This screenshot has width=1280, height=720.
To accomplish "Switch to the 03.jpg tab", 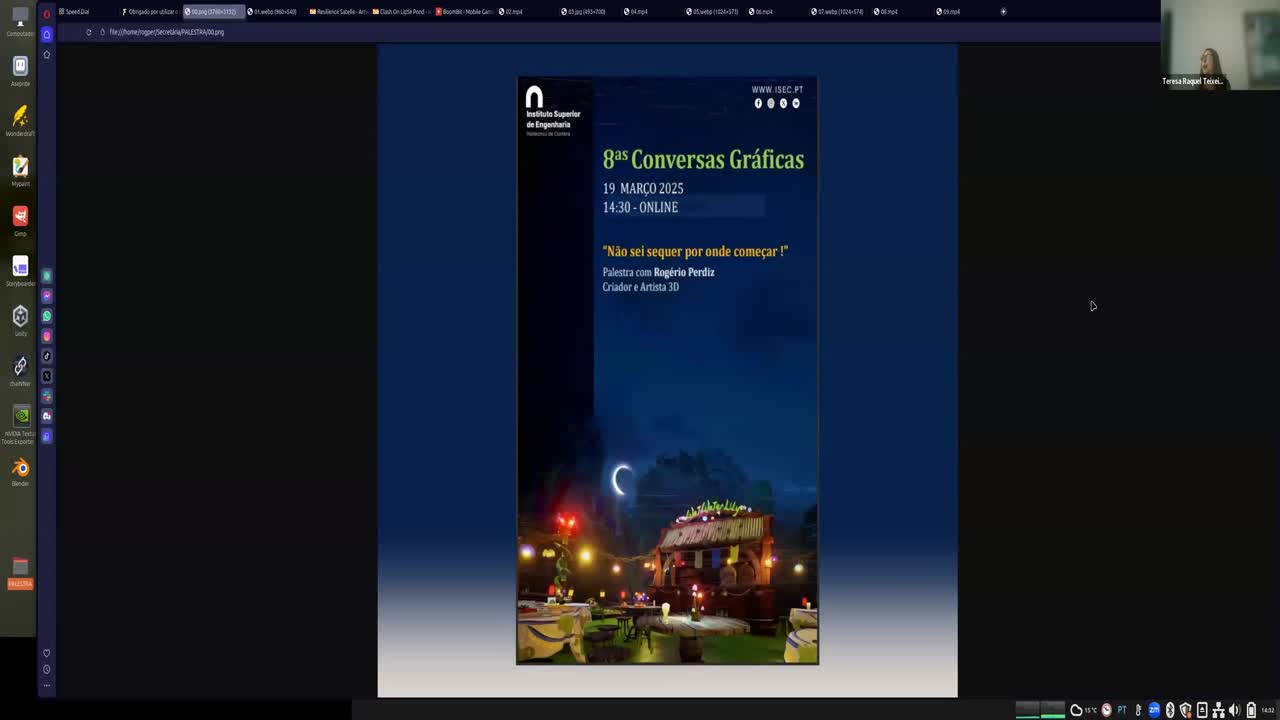I will tap(588, 12).
